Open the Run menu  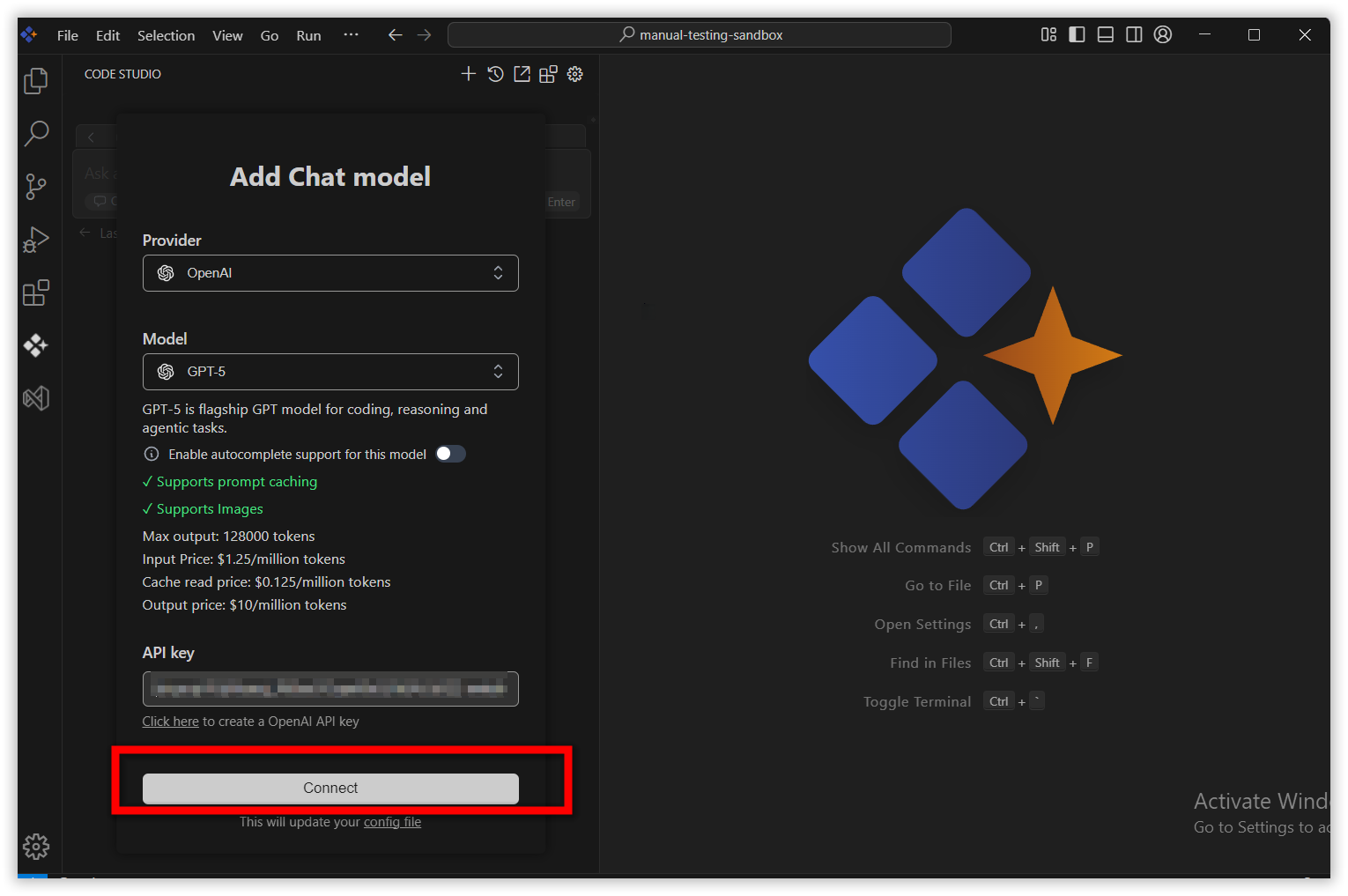tap(307, 35)
